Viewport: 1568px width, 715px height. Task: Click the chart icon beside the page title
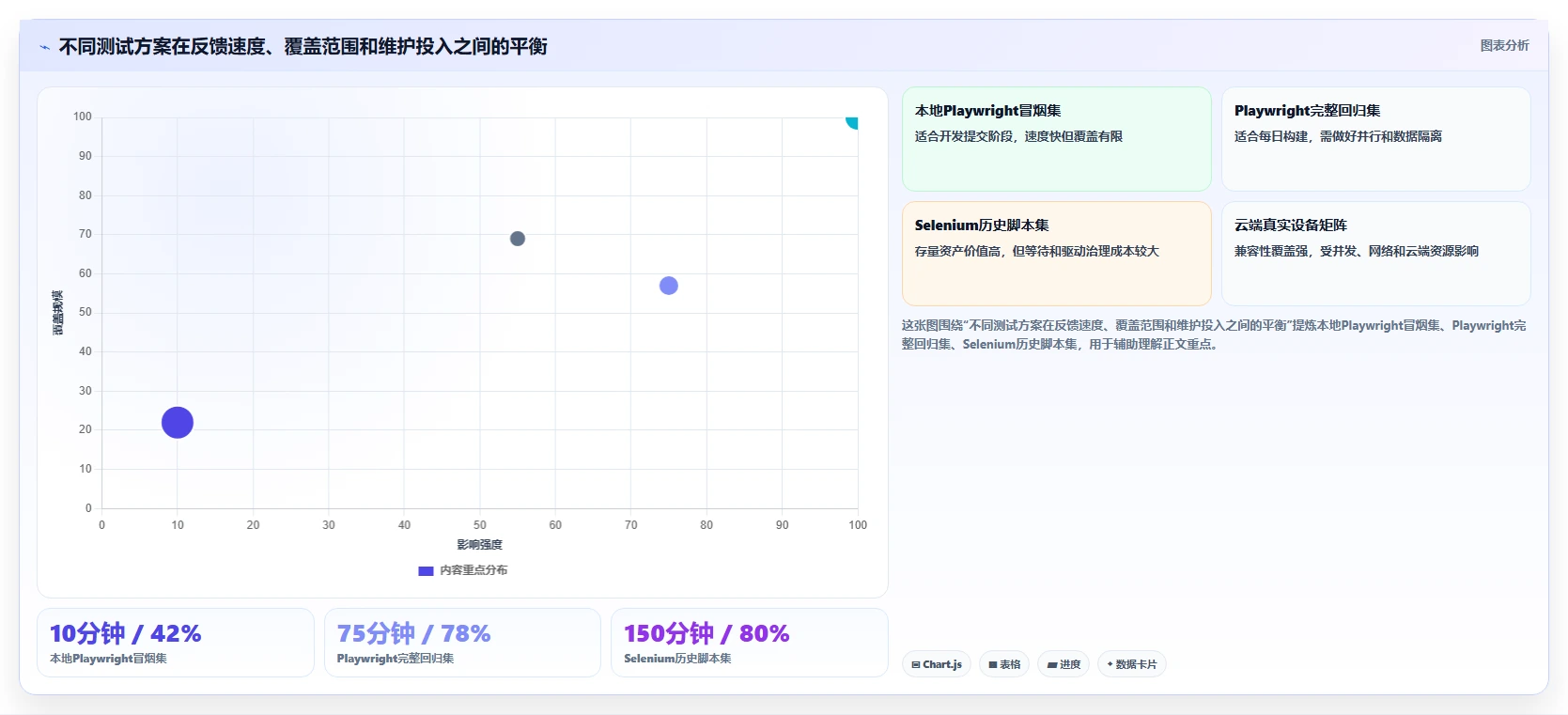[44, 47]
